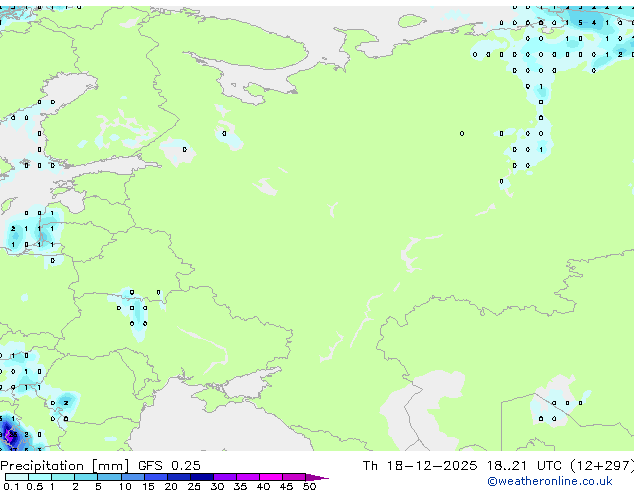
Task: Click the '(12+297)' forecast offset text
Action: coord(602,466)
